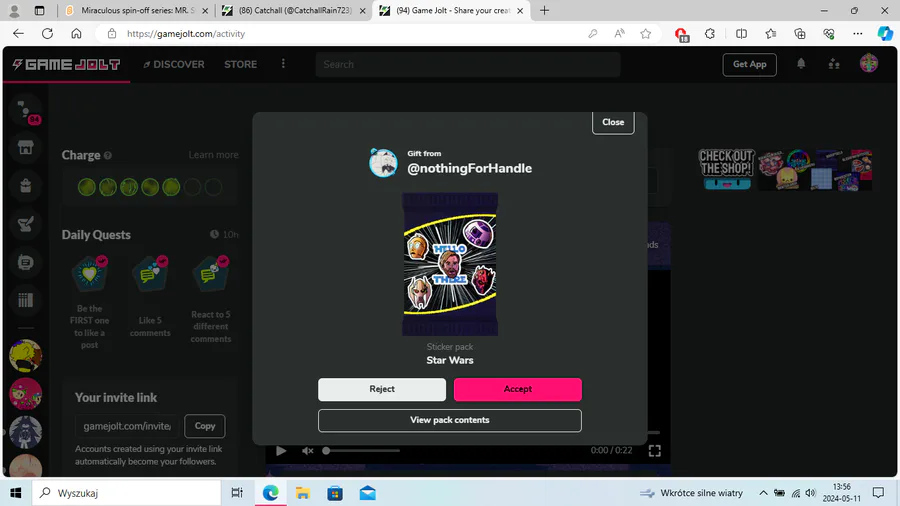
Task: Click the Wyszukaj taskbar search box
Action: (x=126, y=493)
